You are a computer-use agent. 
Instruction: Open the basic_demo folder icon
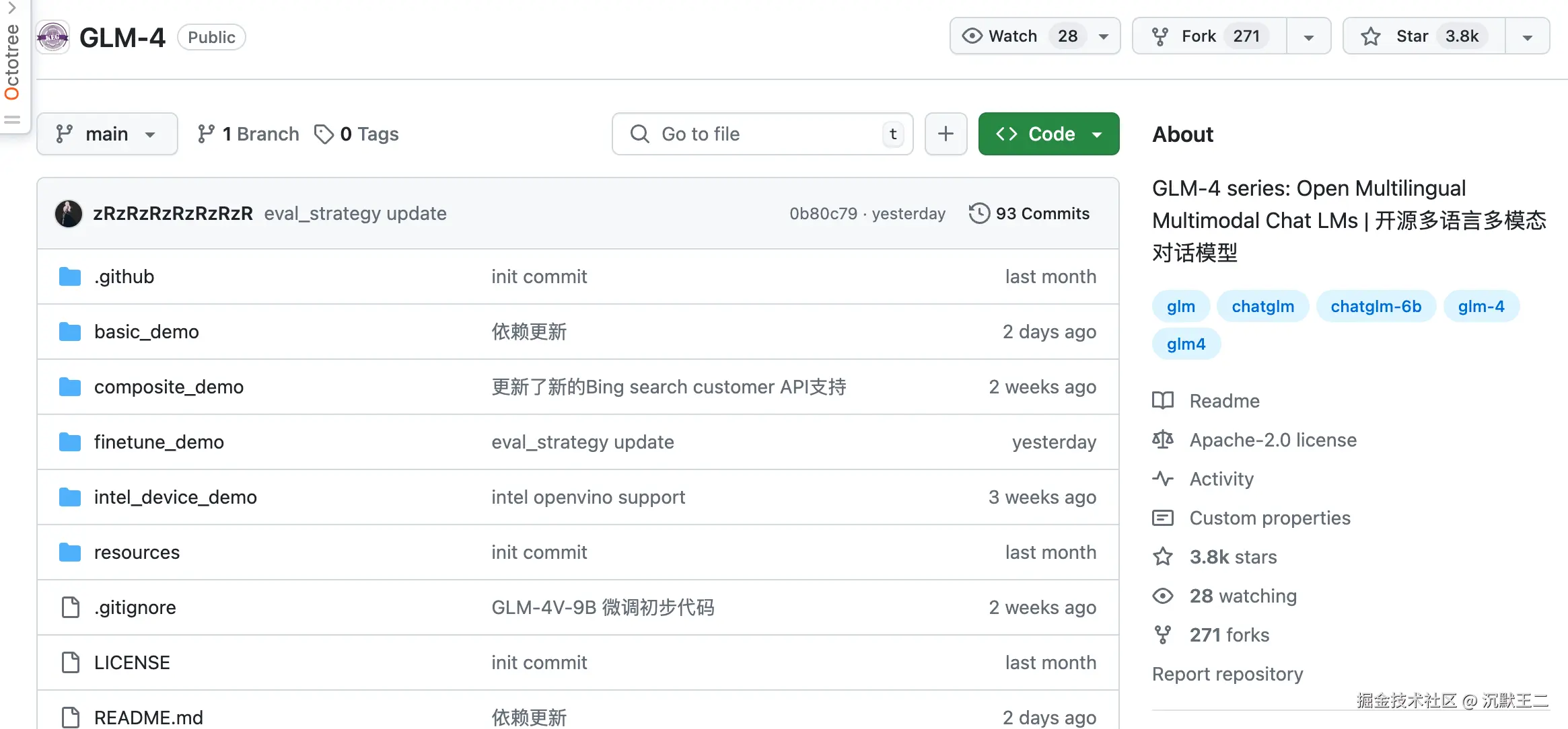point(70,332)
